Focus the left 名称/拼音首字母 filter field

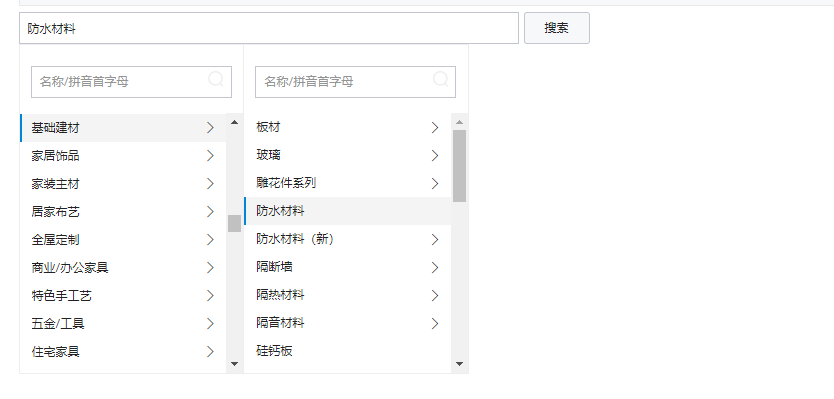(131, 82)
